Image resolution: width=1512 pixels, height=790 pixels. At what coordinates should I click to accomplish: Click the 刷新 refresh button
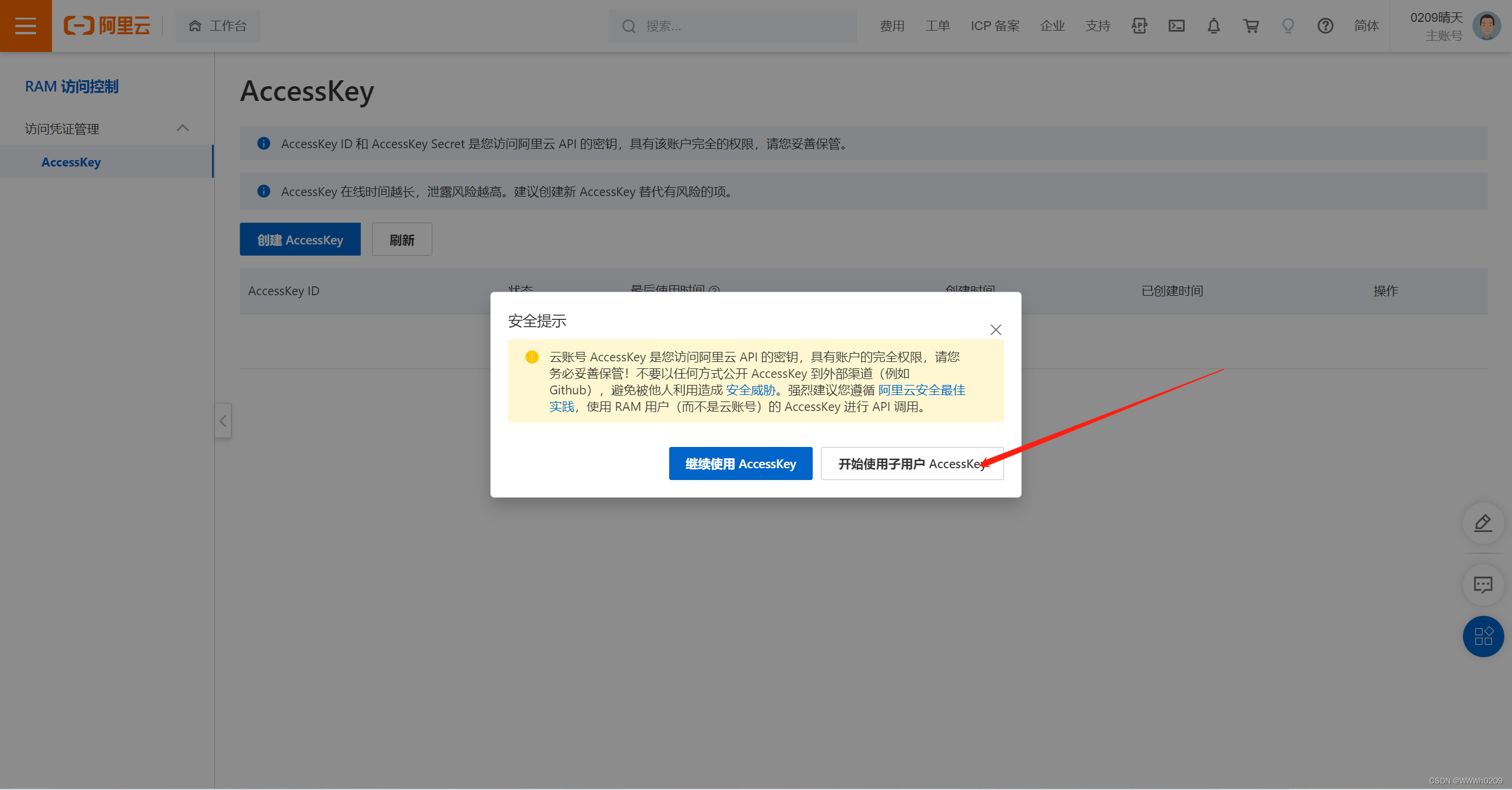coord(402,240)
